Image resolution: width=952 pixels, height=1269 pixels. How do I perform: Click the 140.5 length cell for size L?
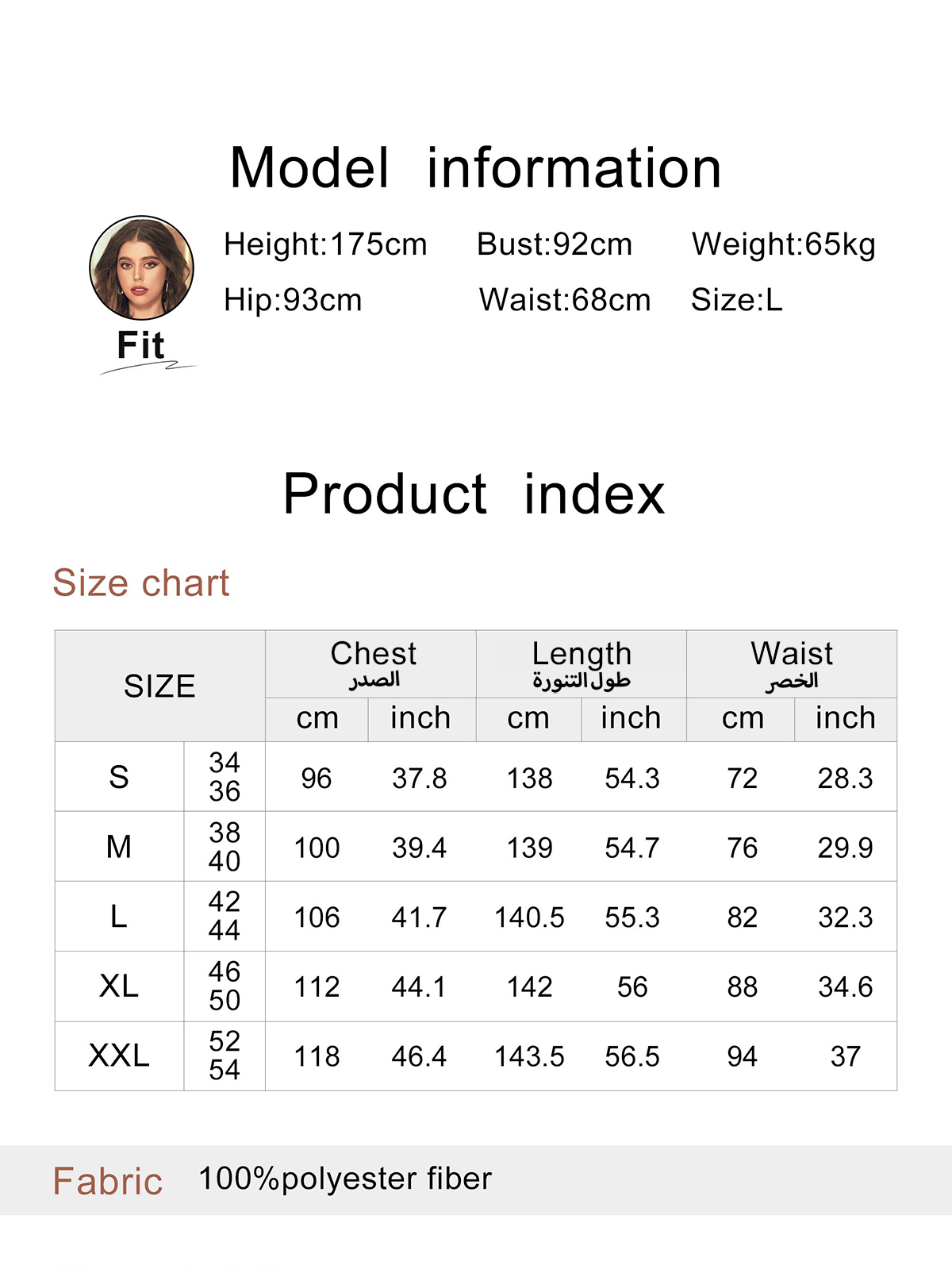[x=529, y=917]
